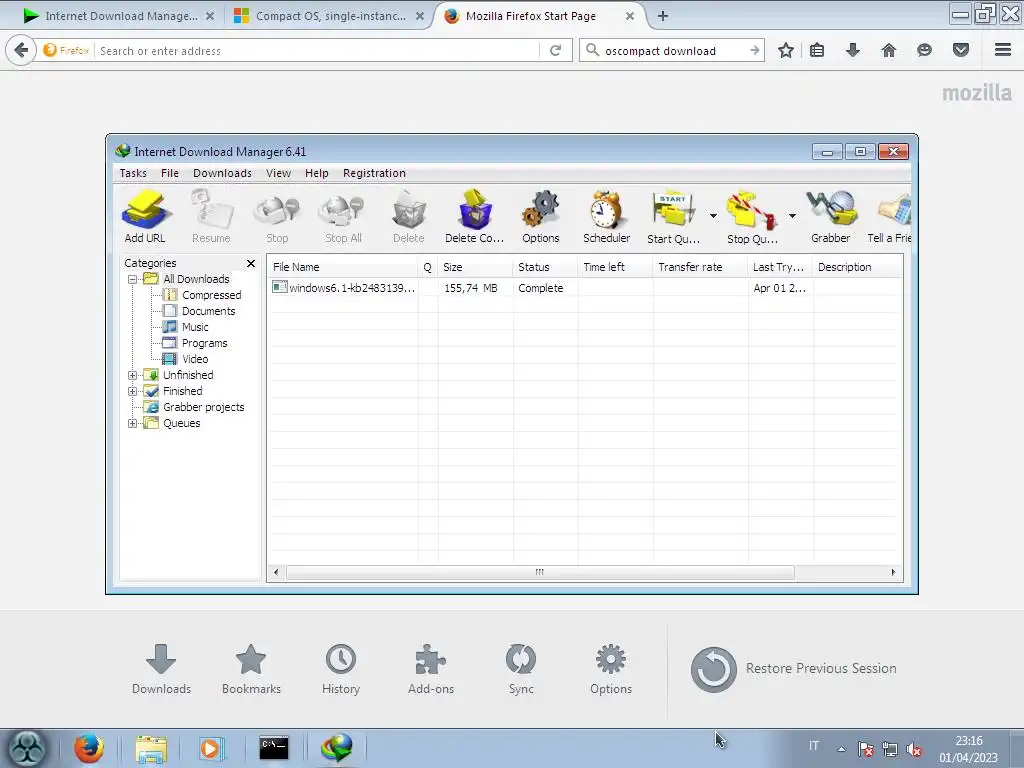Click the oscompact download search box

(x=673, y=50)
